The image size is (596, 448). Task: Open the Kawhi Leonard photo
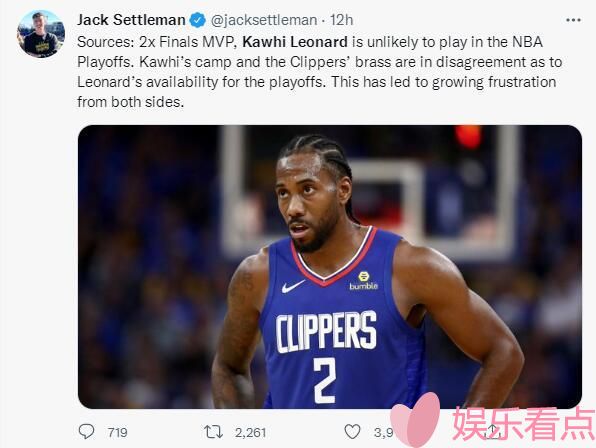click(x=330, y=267)
